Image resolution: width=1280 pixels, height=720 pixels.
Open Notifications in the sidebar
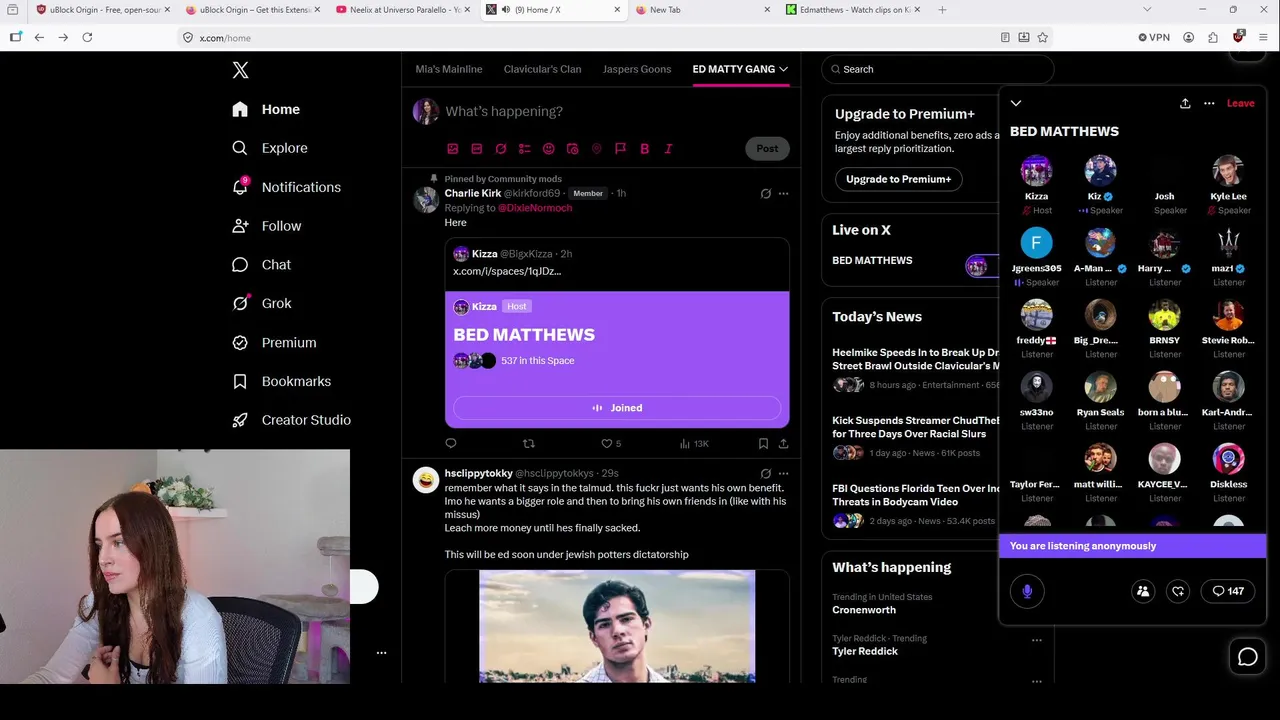click(286, 187)
